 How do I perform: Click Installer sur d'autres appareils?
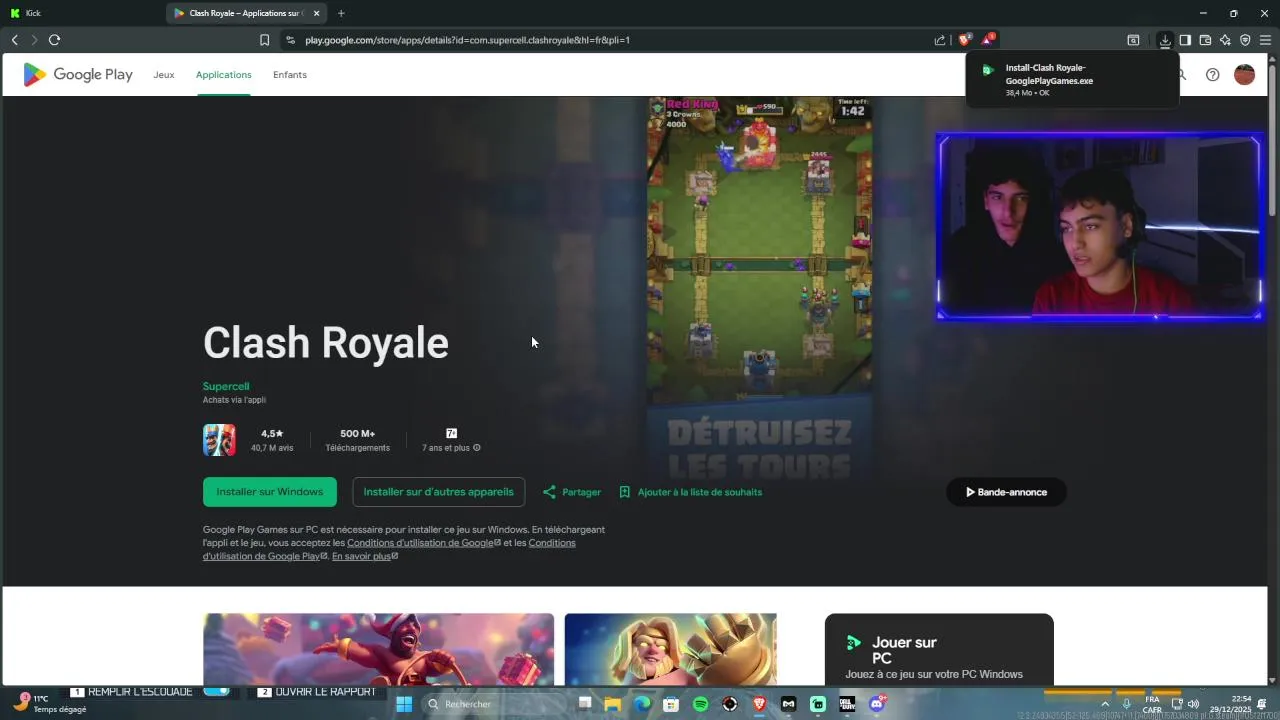tap(438, 492)
